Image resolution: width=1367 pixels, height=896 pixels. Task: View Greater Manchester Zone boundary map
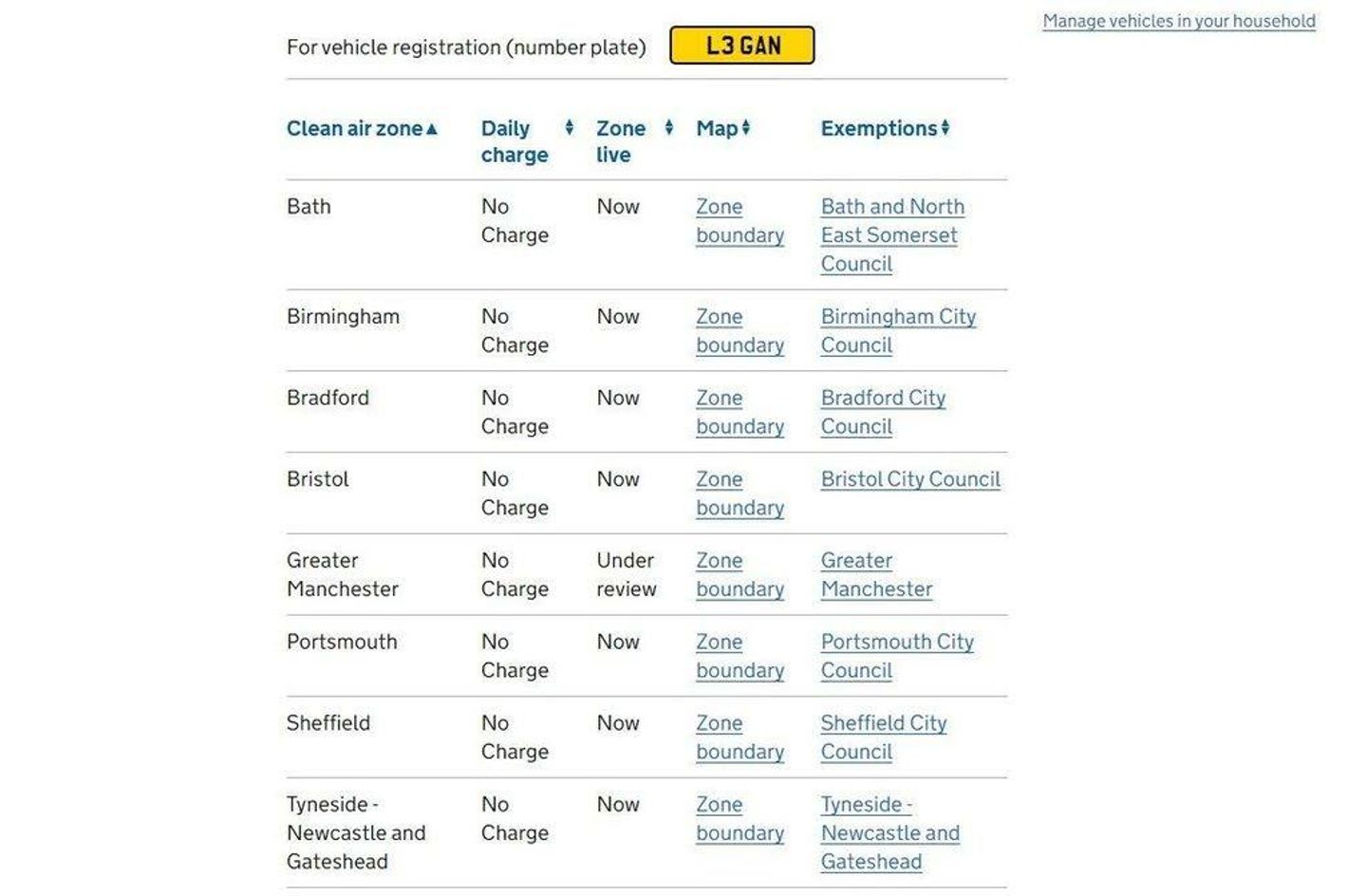coord(740,575)
